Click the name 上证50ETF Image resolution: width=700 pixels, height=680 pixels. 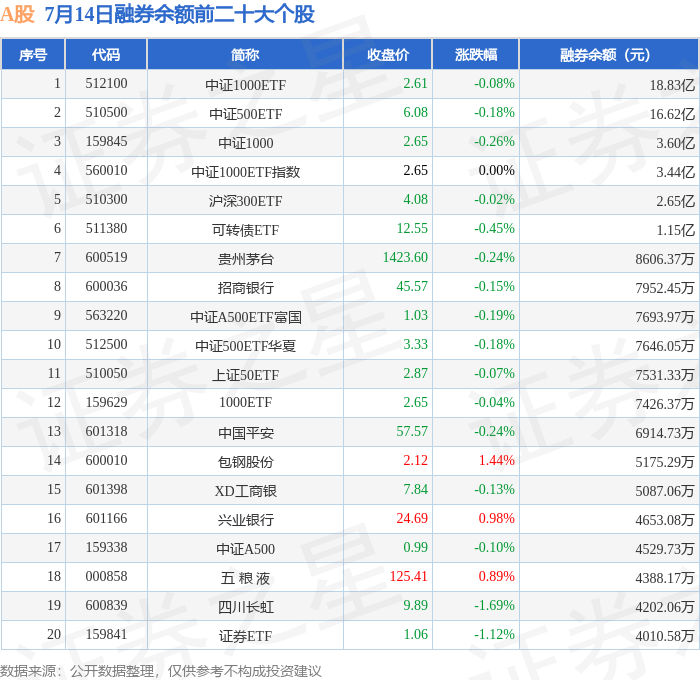pos(246,375)
